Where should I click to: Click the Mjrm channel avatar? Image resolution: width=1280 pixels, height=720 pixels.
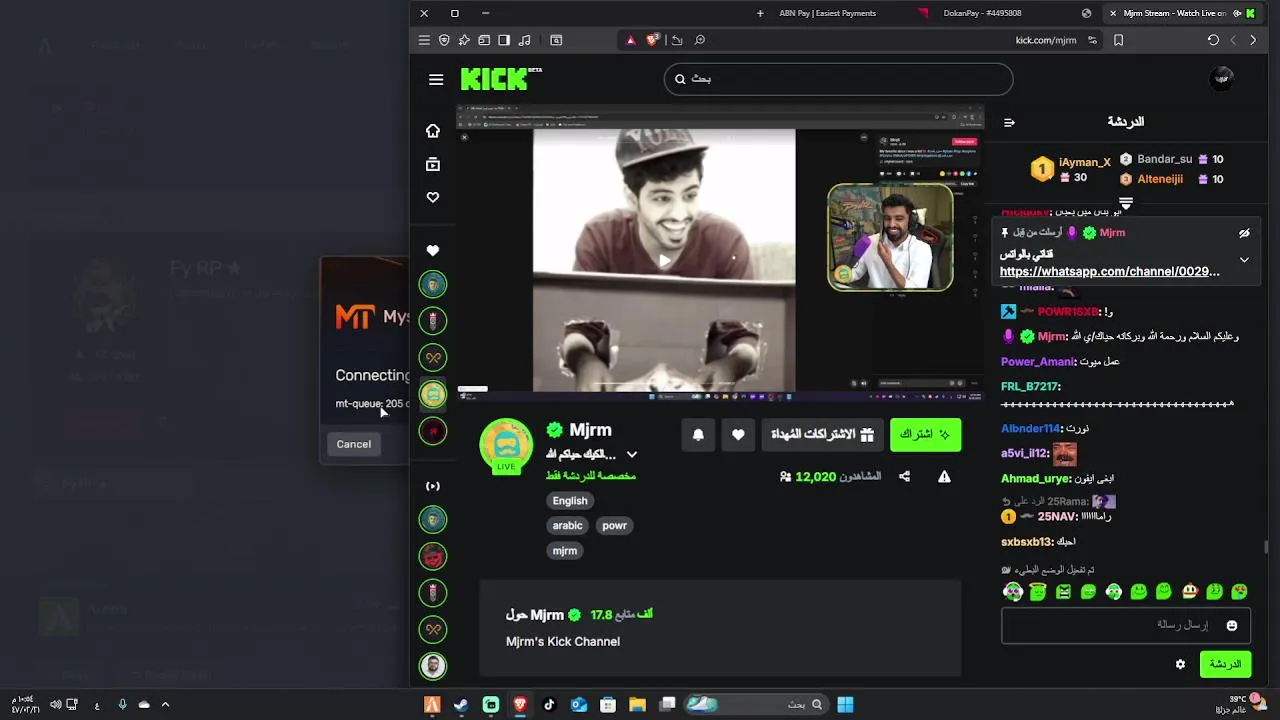pos(506,445)
